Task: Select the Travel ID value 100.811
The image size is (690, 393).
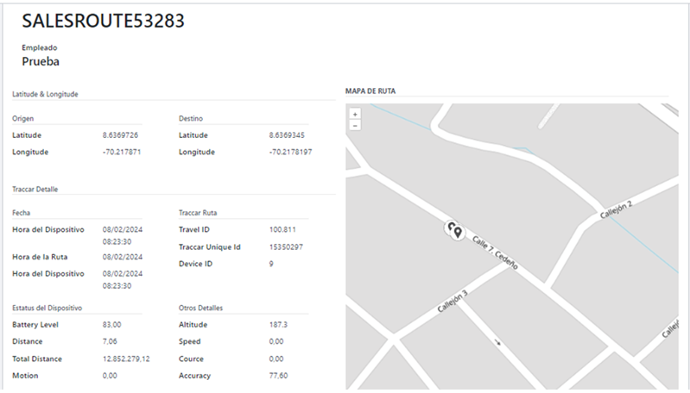Action: point(282,229)
